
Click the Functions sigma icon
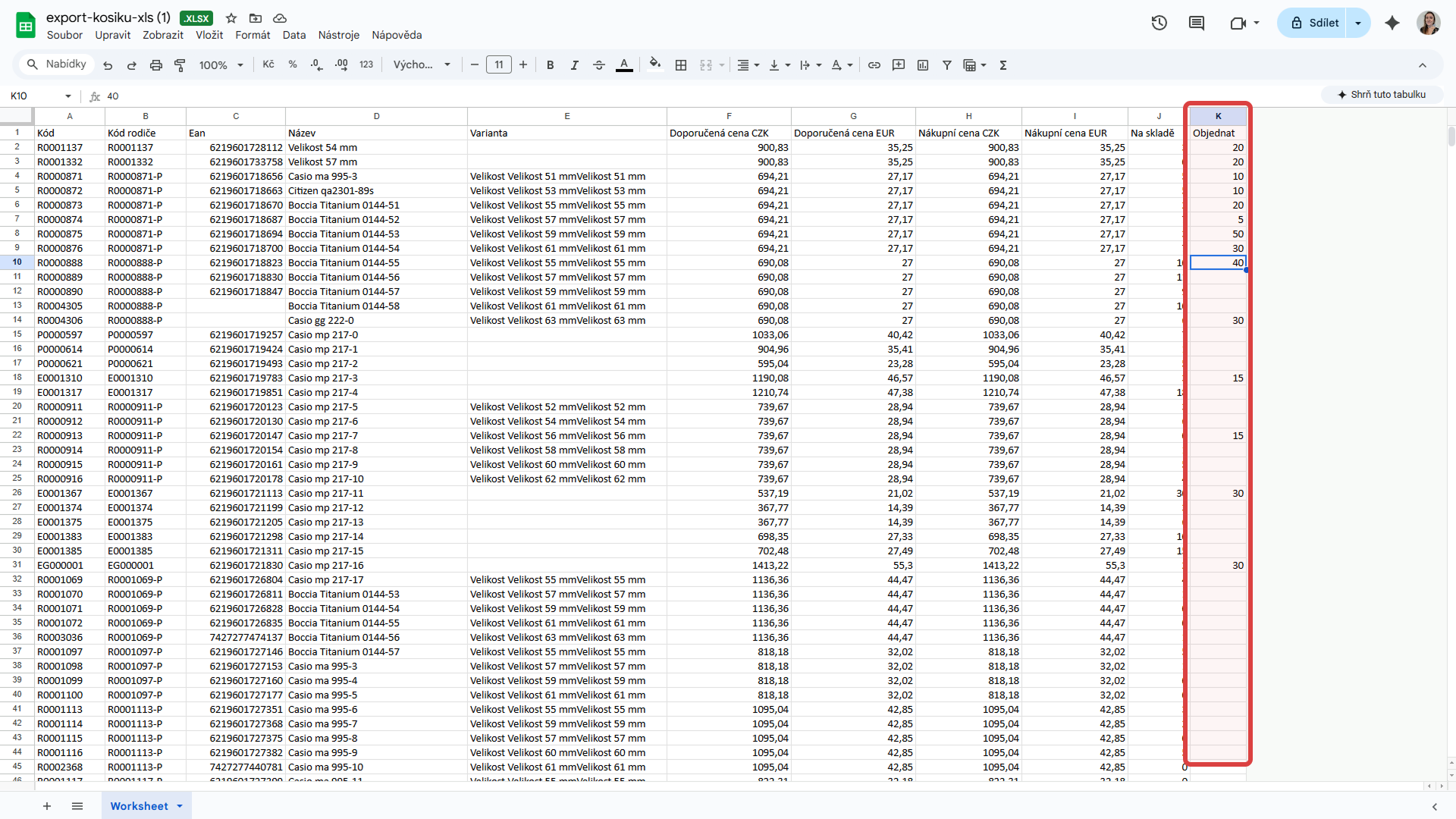(x=1003, y=65)
